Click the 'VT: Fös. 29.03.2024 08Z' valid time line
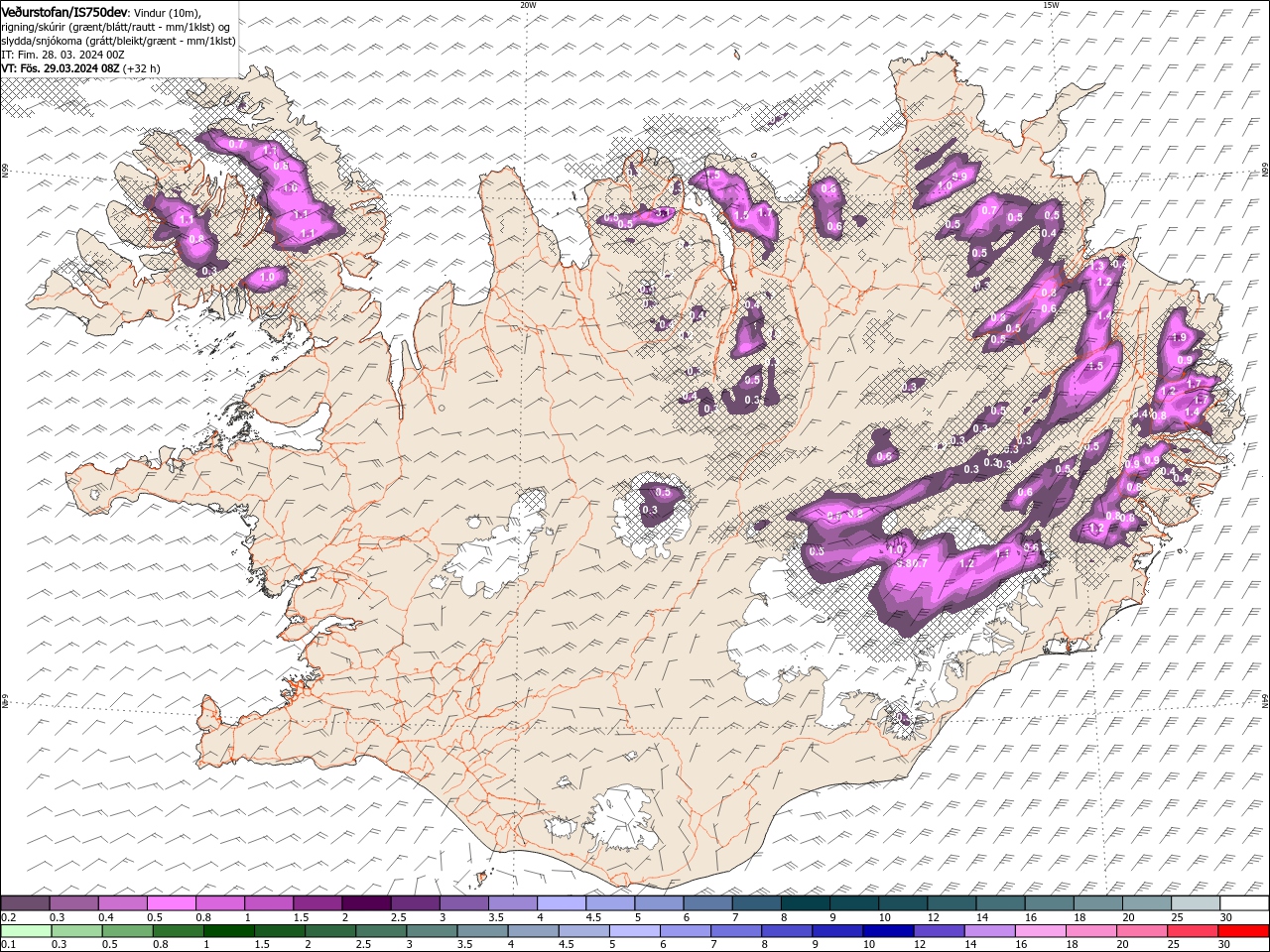This screenshot has width=1270, height=952. [61, 68]
